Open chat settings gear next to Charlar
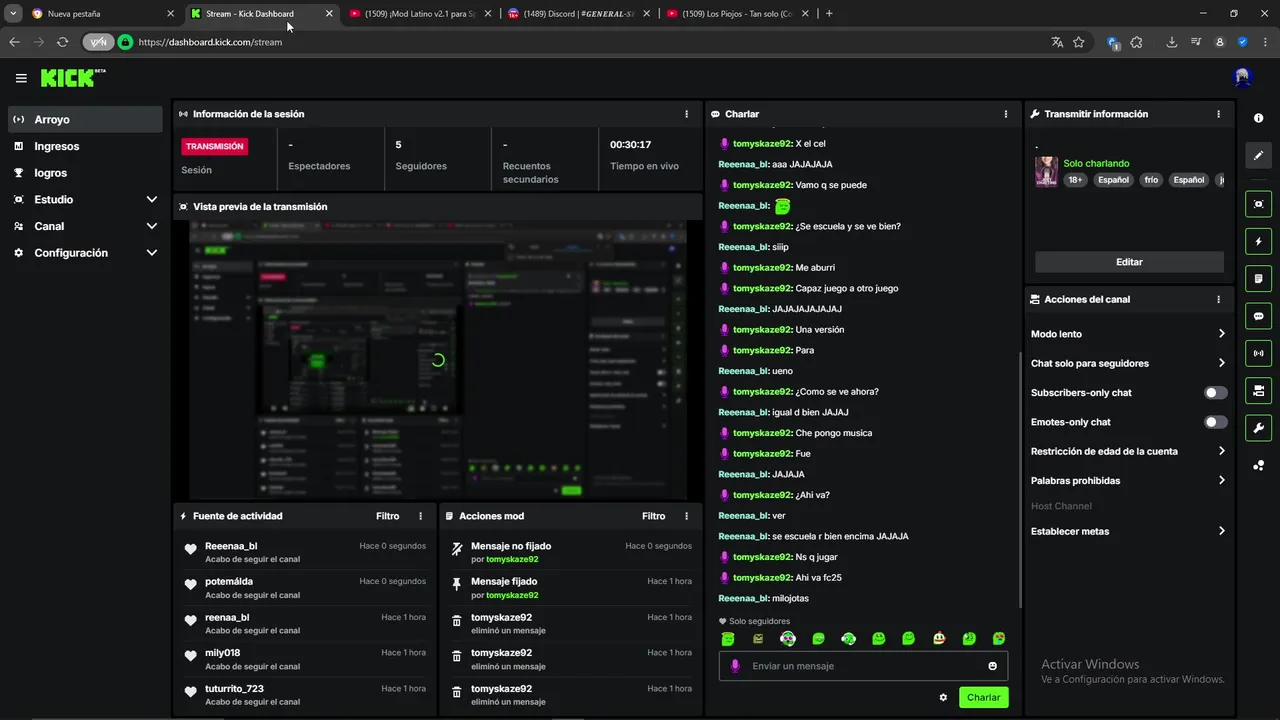1280x720 pixels. click(x=943, y=697)
